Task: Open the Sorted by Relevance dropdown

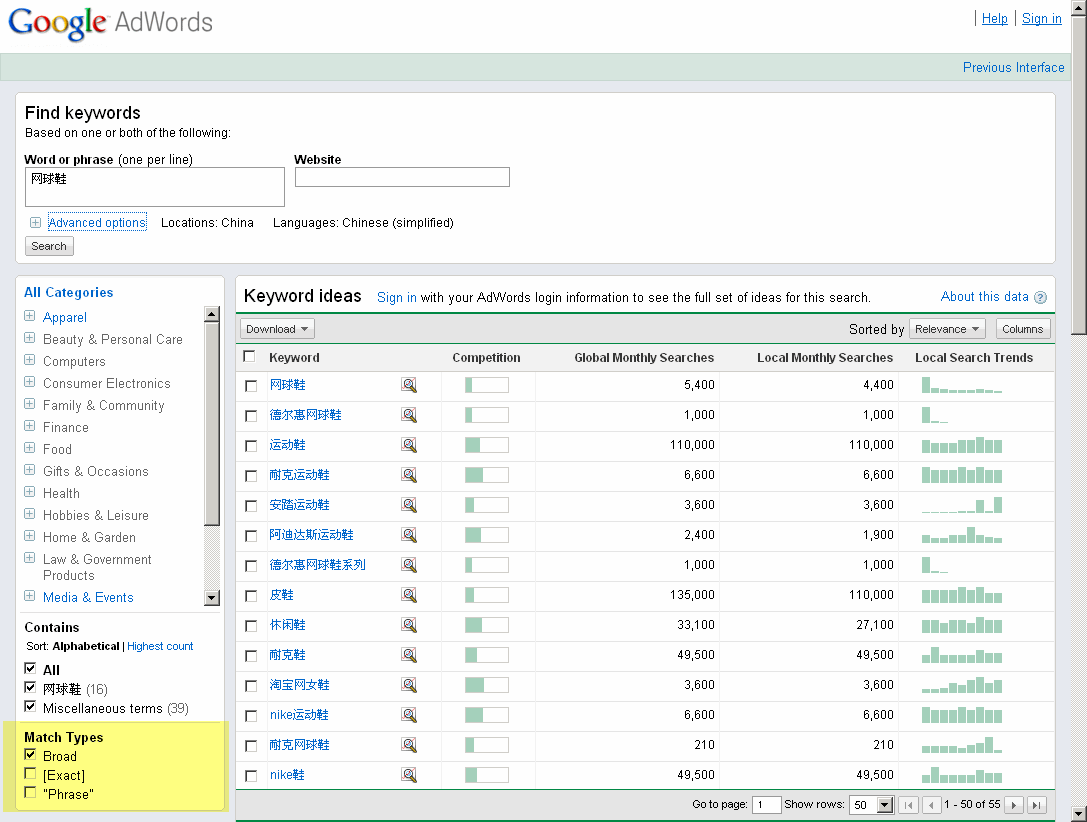Action: (947, 329)
